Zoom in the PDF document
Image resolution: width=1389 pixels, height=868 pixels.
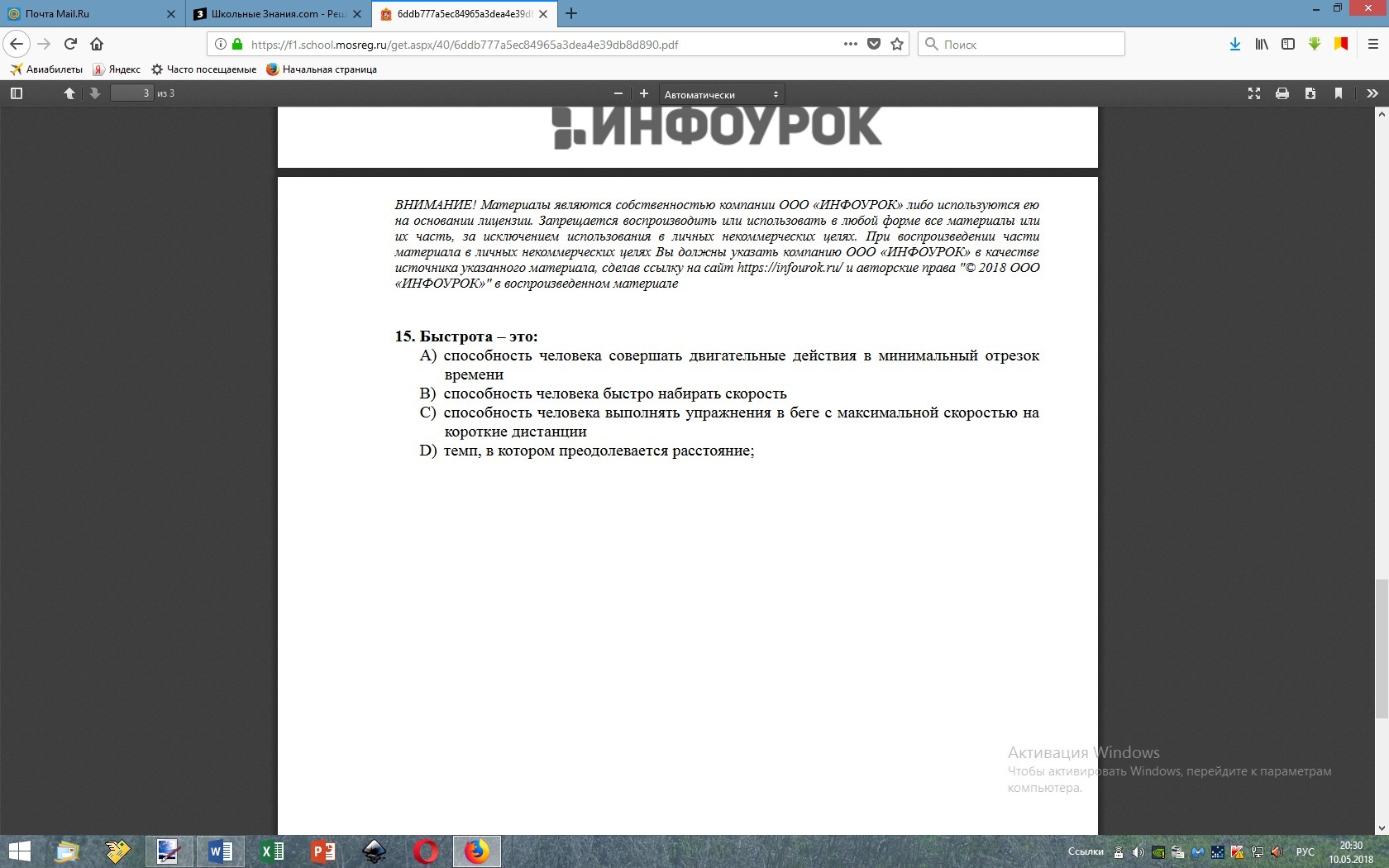644,93
